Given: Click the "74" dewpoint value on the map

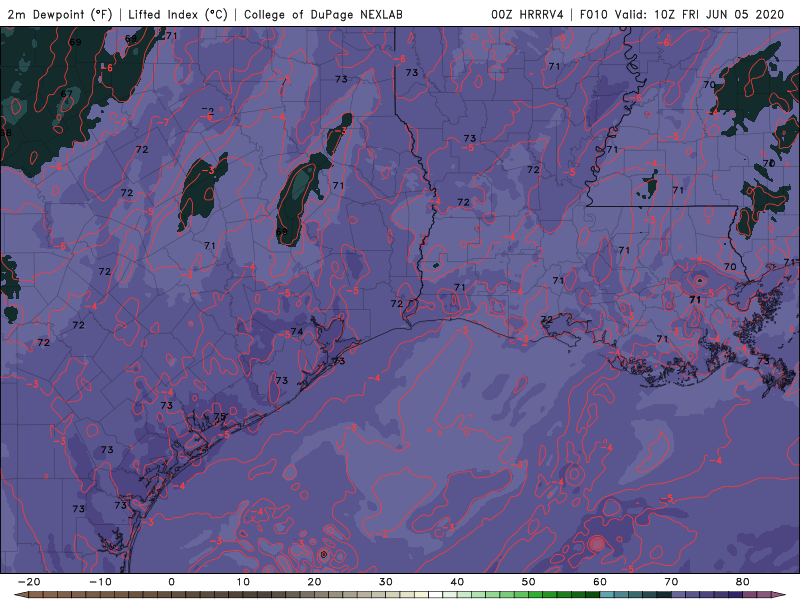Looking at the screenshot, I should 297,332.
